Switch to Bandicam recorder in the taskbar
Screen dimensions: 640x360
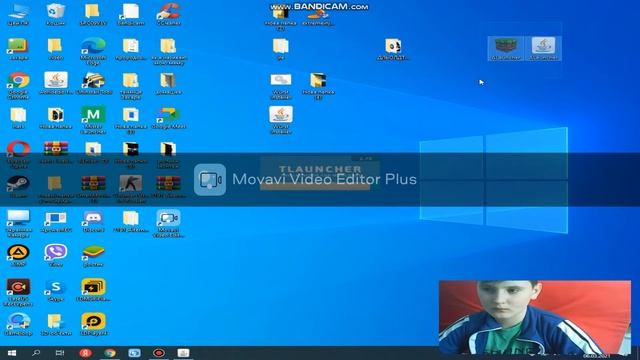159,353
